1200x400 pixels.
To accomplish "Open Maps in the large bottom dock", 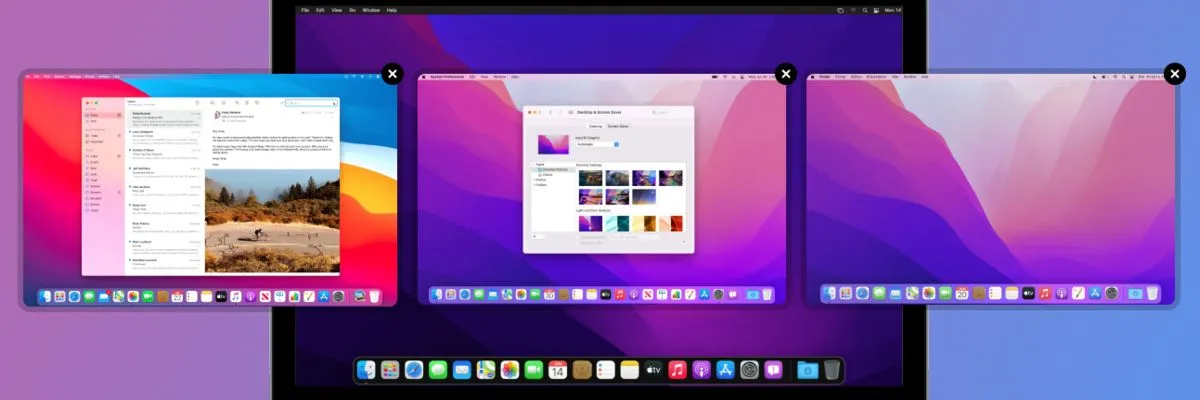I will point(486,370).
